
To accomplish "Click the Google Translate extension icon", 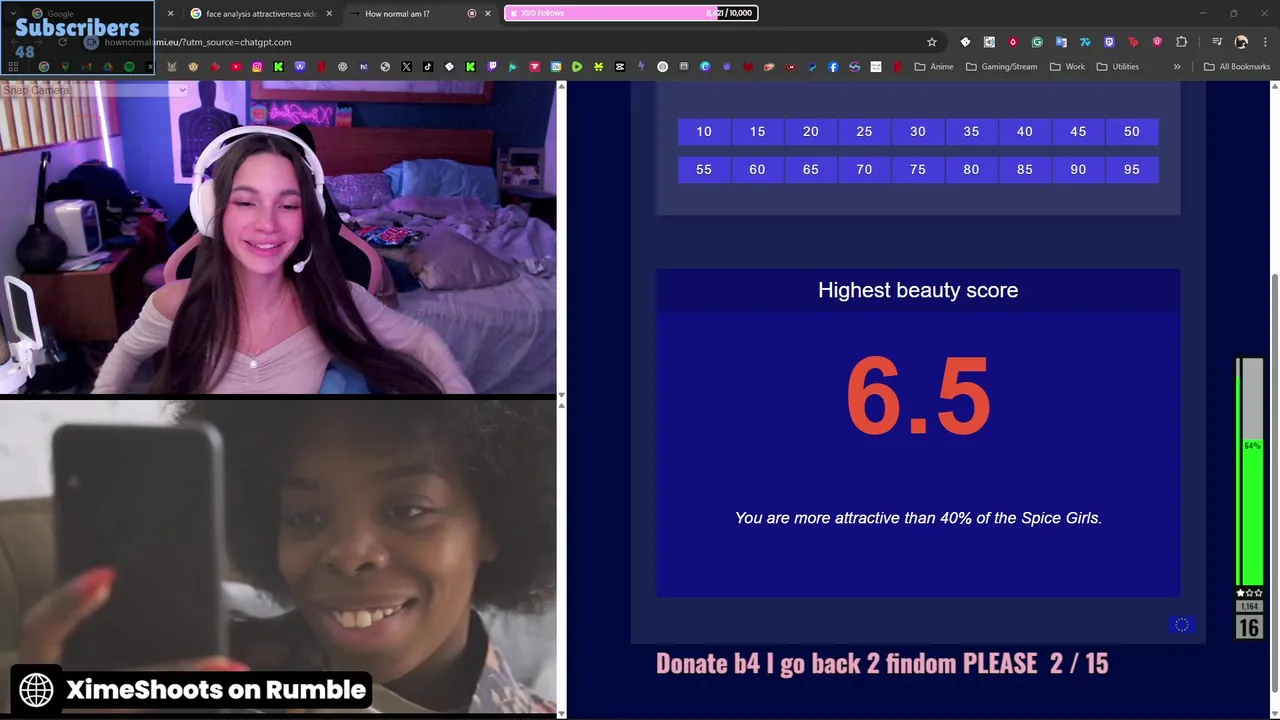I will tap(1061, 42).
